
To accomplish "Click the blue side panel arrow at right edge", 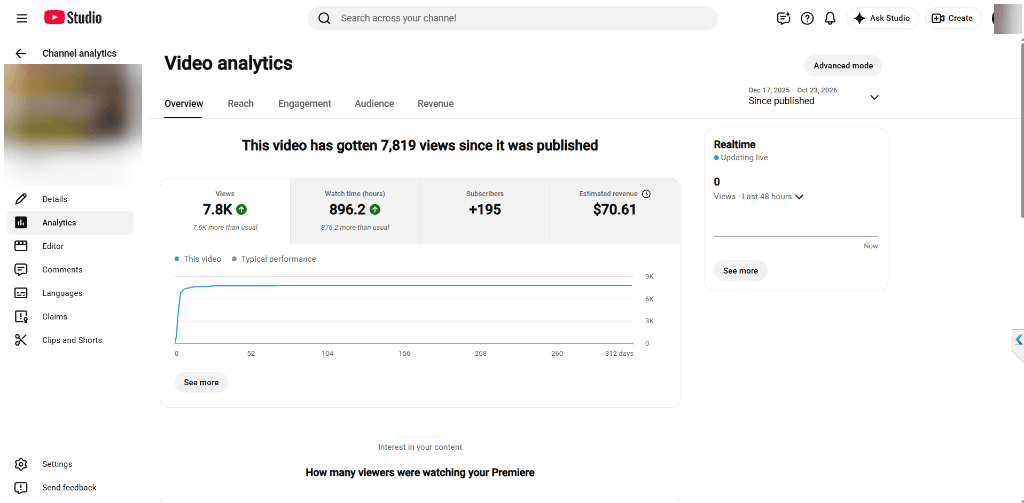I will click(1019, 340).
